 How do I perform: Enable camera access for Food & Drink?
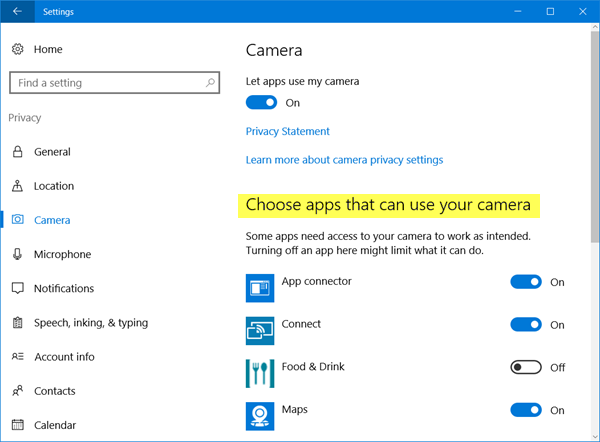pyautogui.click(x=526, y=368)
